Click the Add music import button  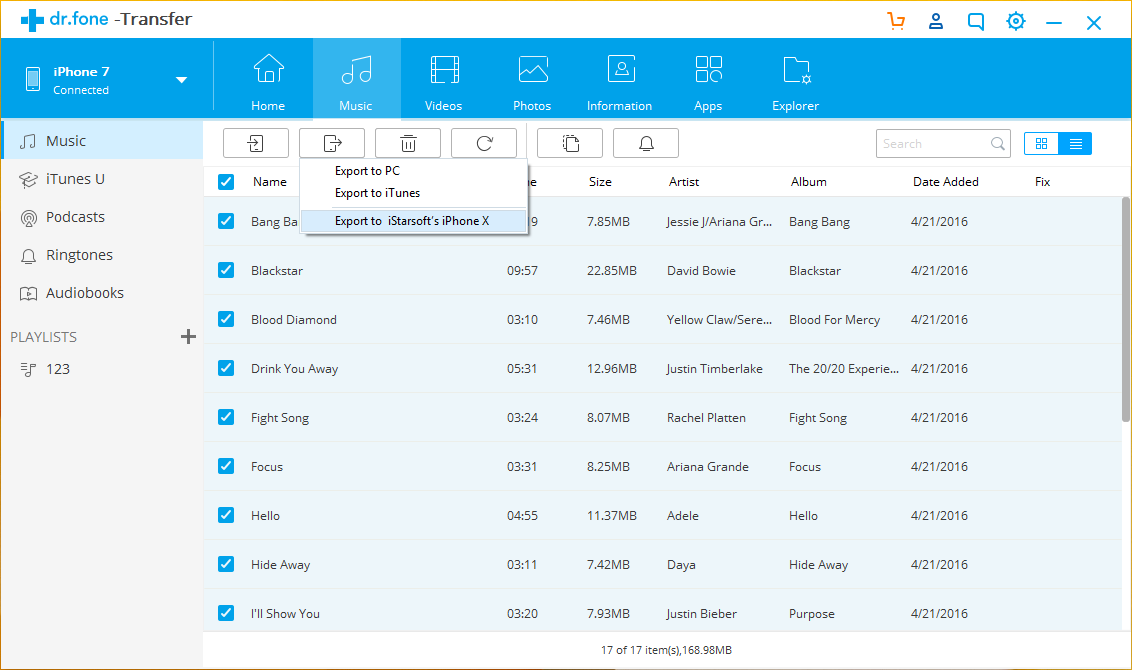[x=256, y=143]
